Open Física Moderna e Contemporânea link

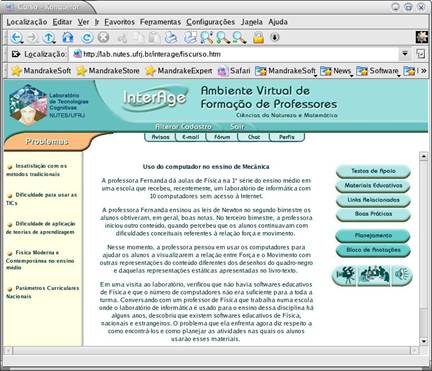point(40,260)
